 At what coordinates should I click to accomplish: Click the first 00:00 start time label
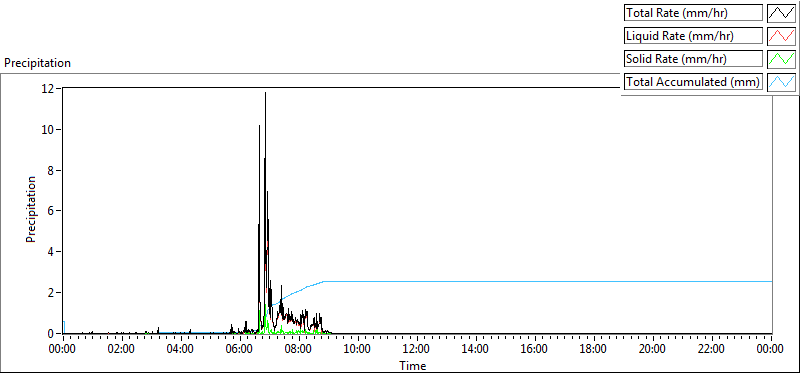point(63,349)
